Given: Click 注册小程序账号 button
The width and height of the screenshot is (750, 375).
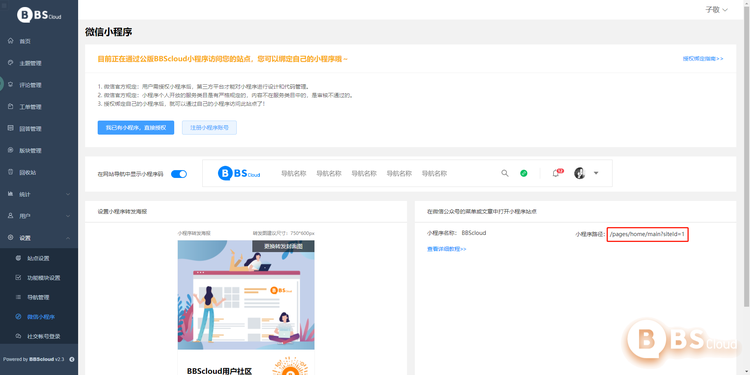Looking at the screenshot, I should coord(209,128).
